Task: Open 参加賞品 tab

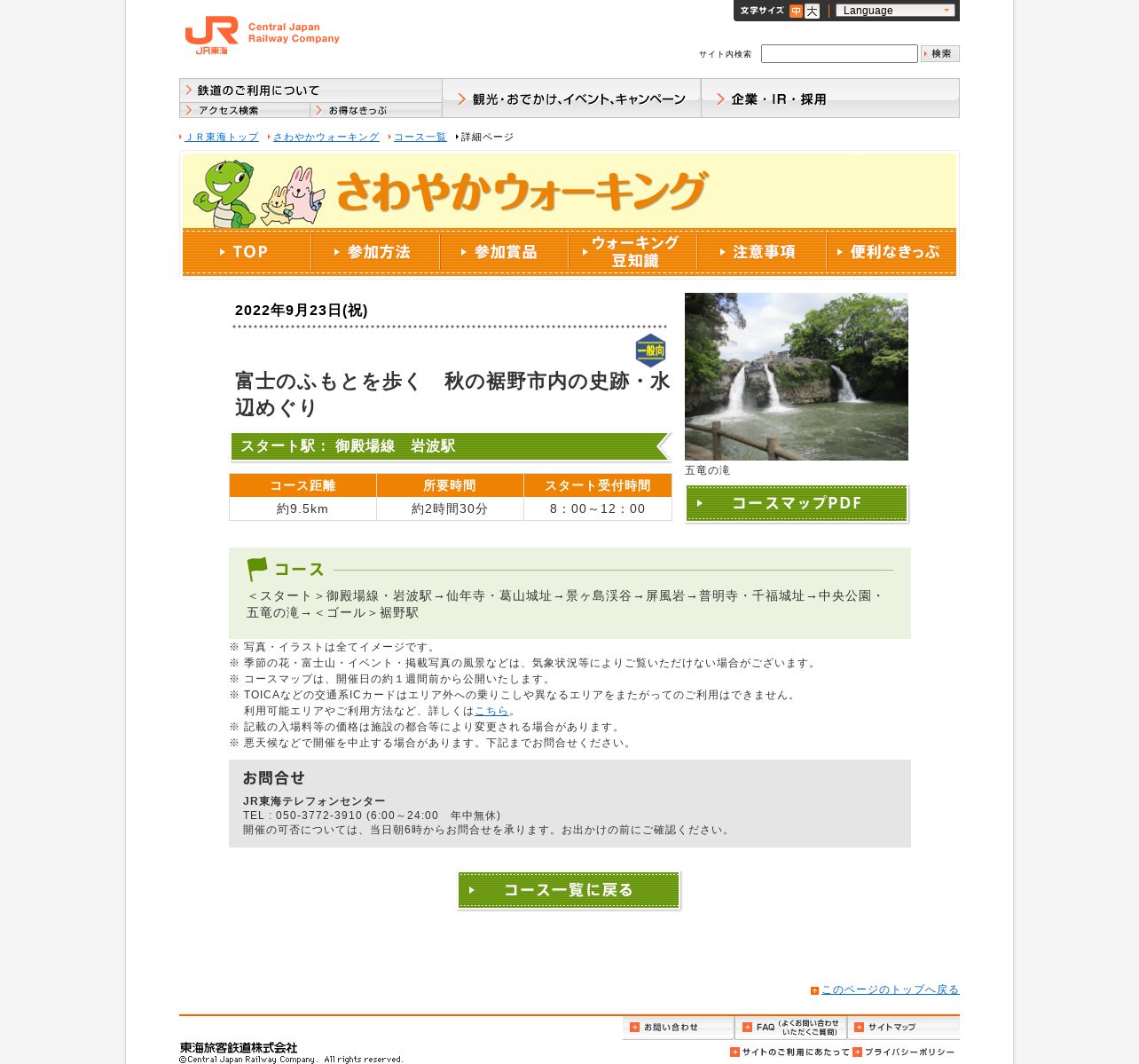Action: (504, 252)
